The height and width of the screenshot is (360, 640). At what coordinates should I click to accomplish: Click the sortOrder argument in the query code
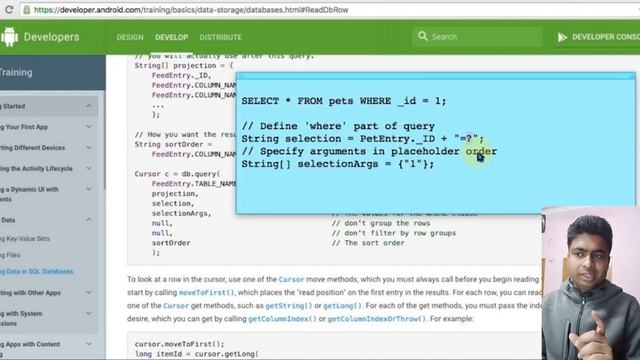(171, 243)
